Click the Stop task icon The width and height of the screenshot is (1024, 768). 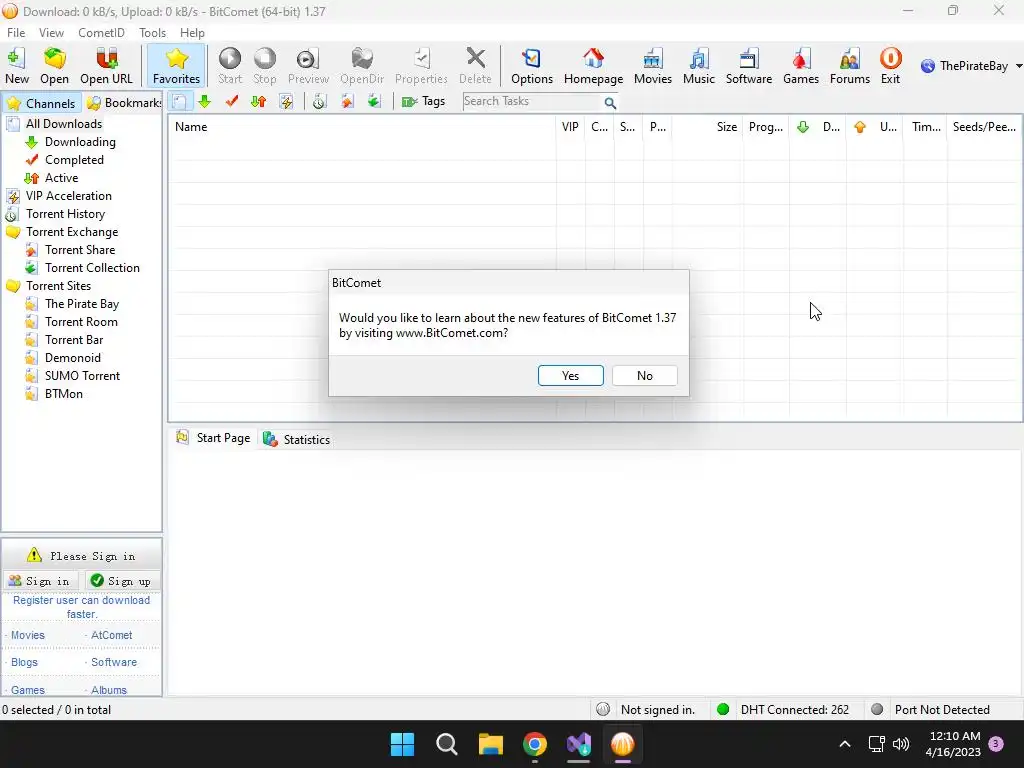264,66
